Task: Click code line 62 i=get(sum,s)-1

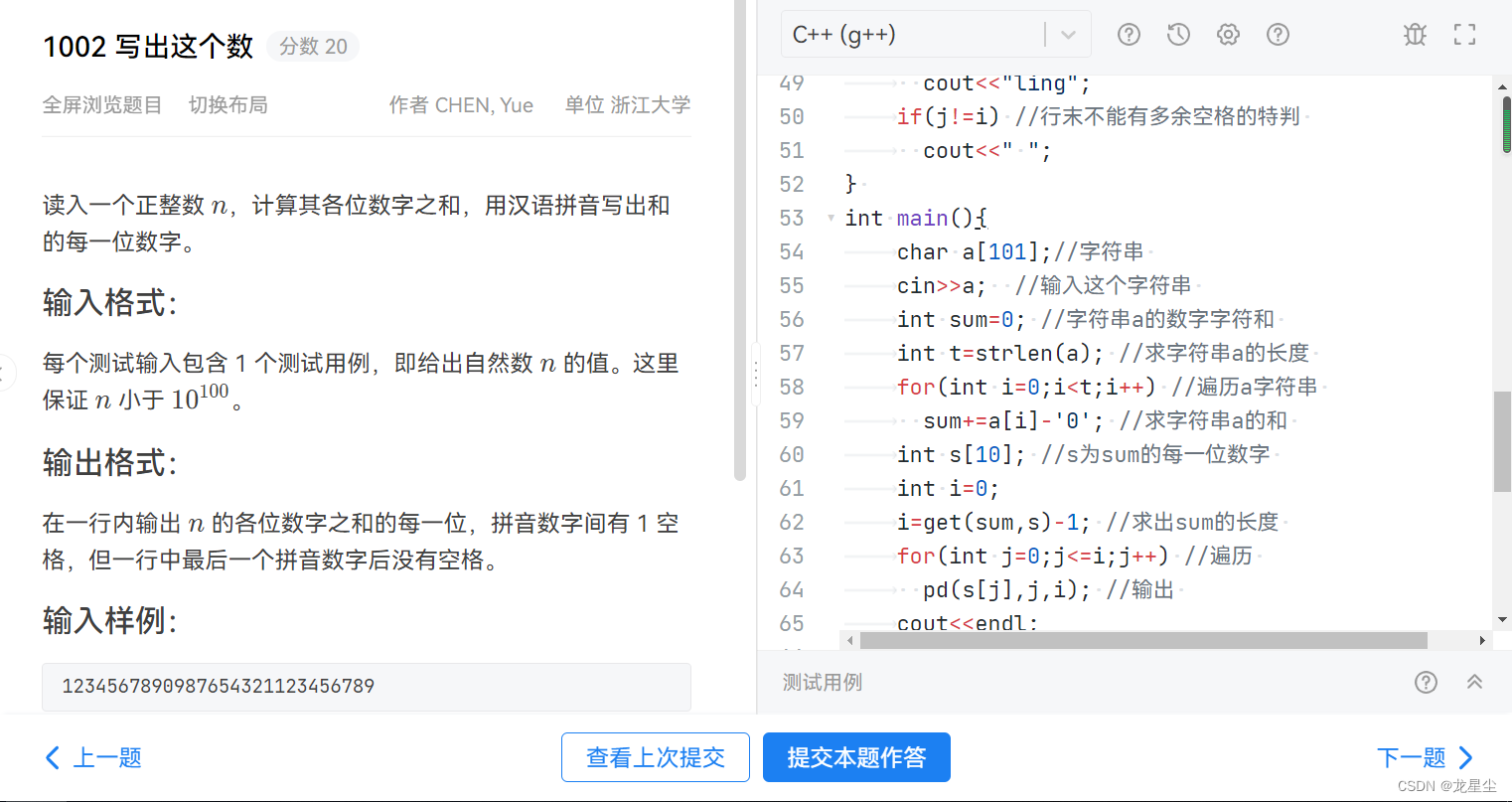Action: [x=1088, y=523]
